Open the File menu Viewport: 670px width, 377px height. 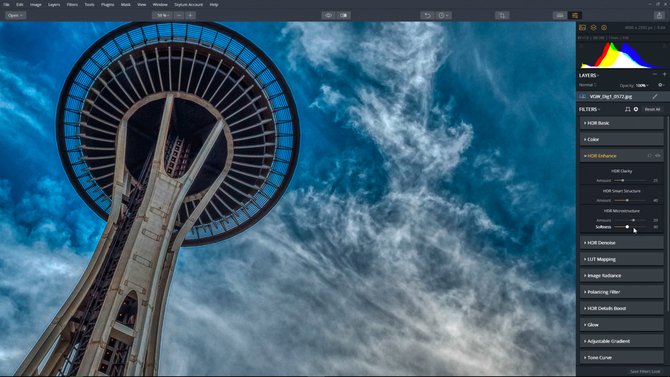(6, 5)
